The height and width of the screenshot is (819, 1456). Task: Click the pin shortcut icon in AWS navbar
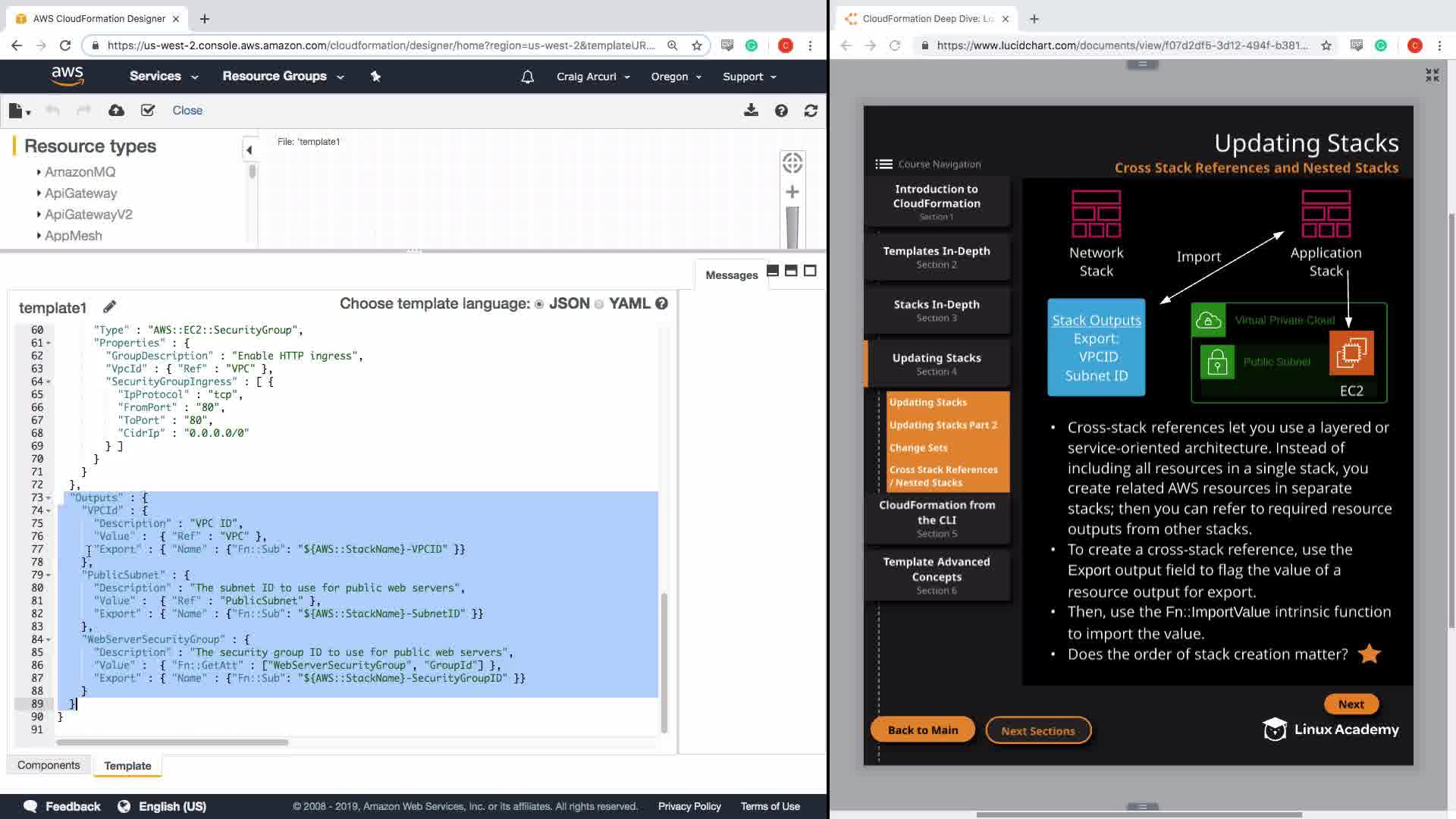pos(375,77)
